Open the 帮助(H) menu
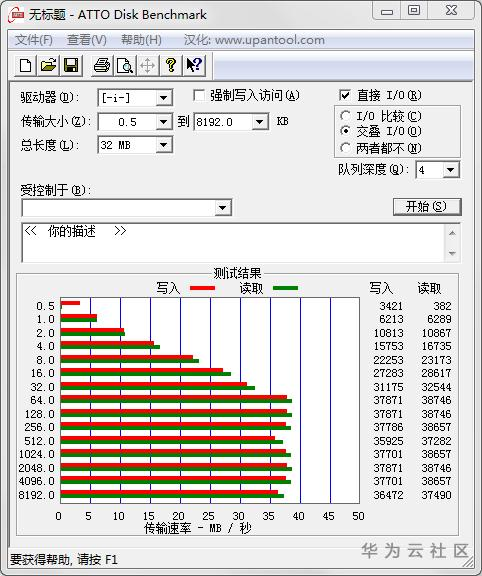 [141, 40]
